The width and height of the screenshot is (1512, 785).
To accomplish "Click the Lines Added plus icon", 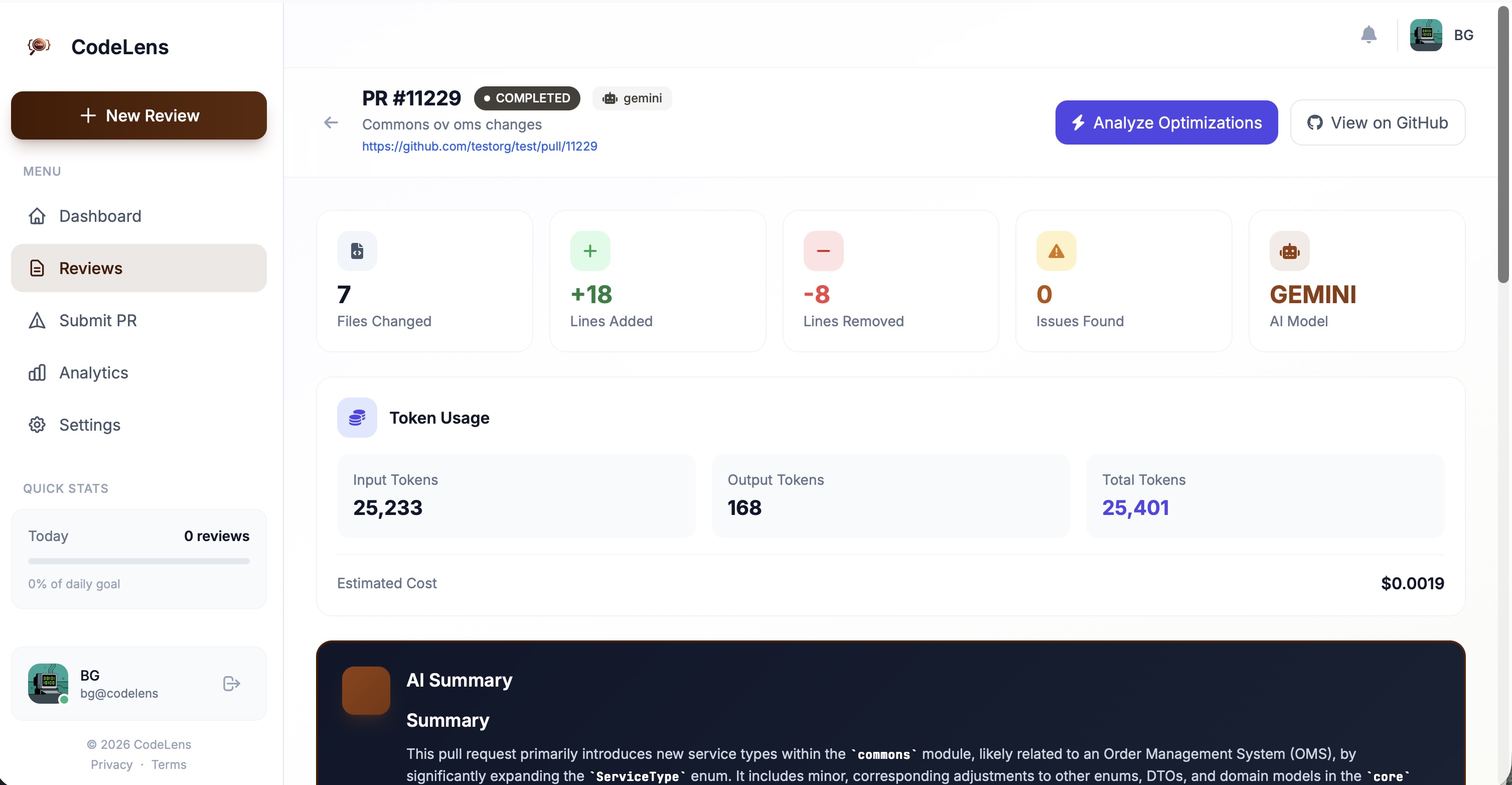I will click(x=590, y=250).
